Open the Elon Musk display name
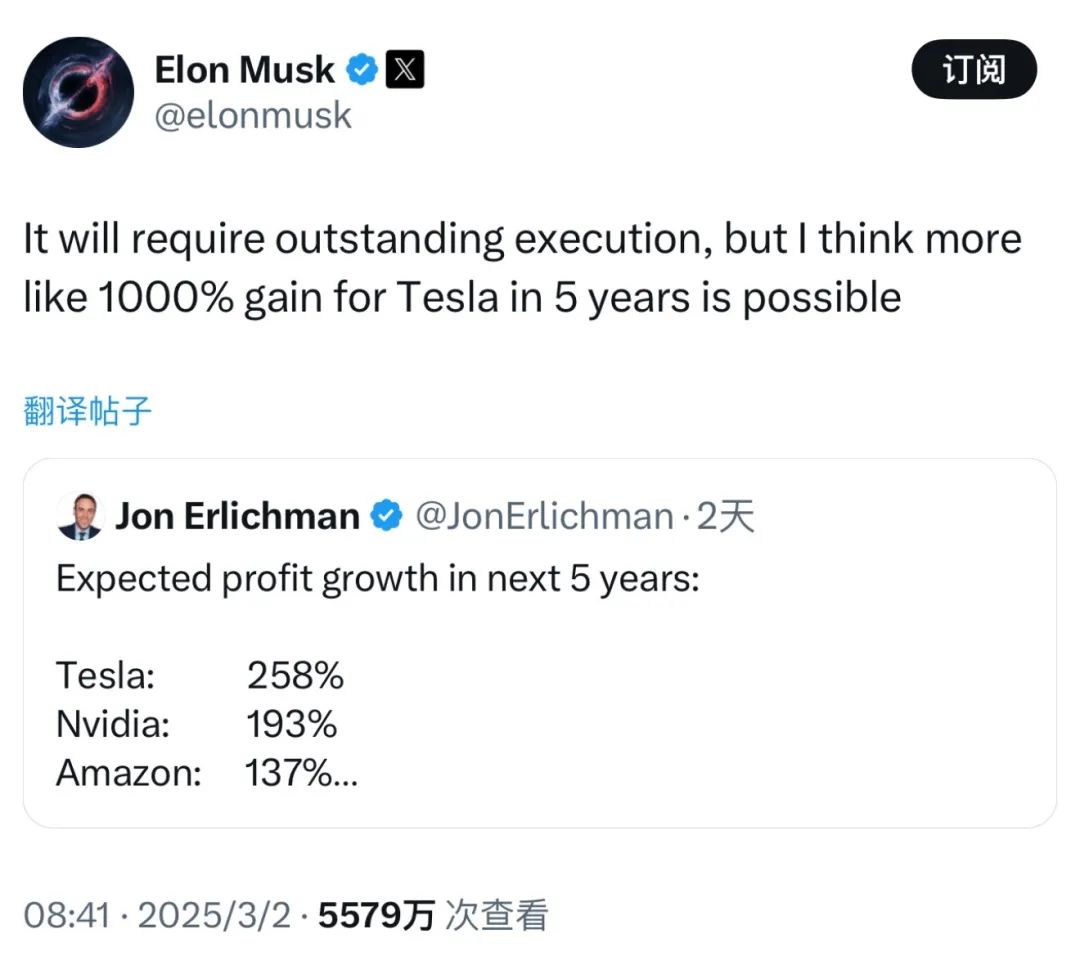The image size is (1080, 956). coord(245,70)
